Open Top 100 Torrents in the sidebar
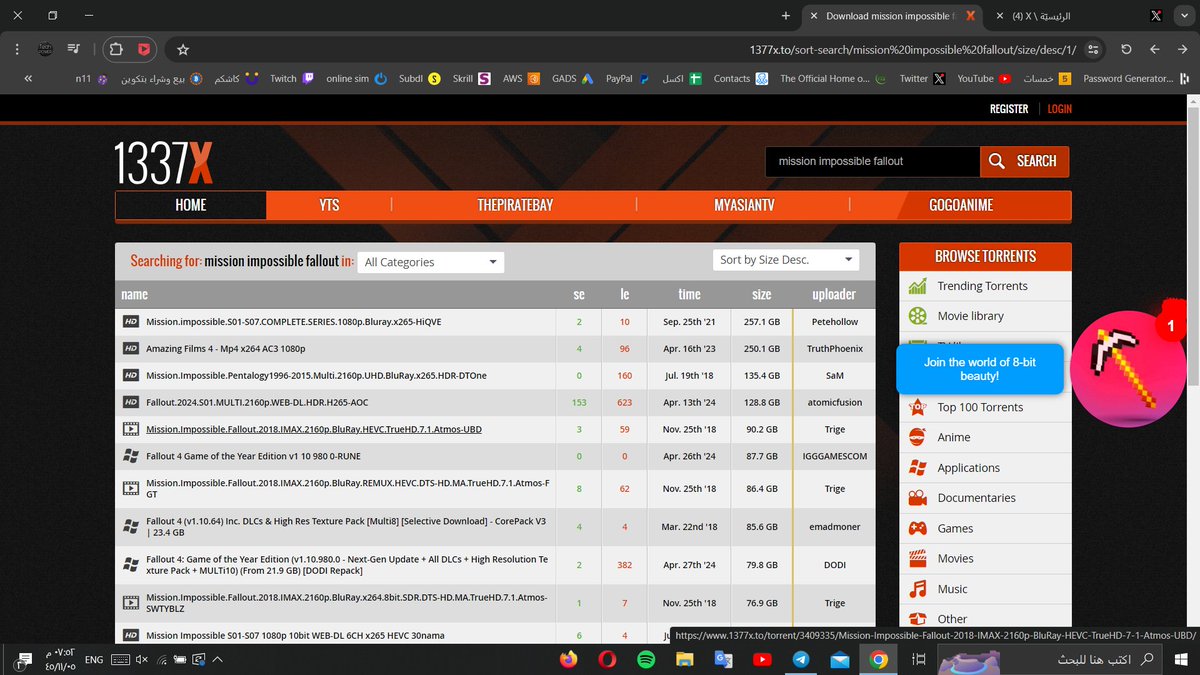Image resolution: width=1200 pixels, height=675 pixels. (980, 407)
